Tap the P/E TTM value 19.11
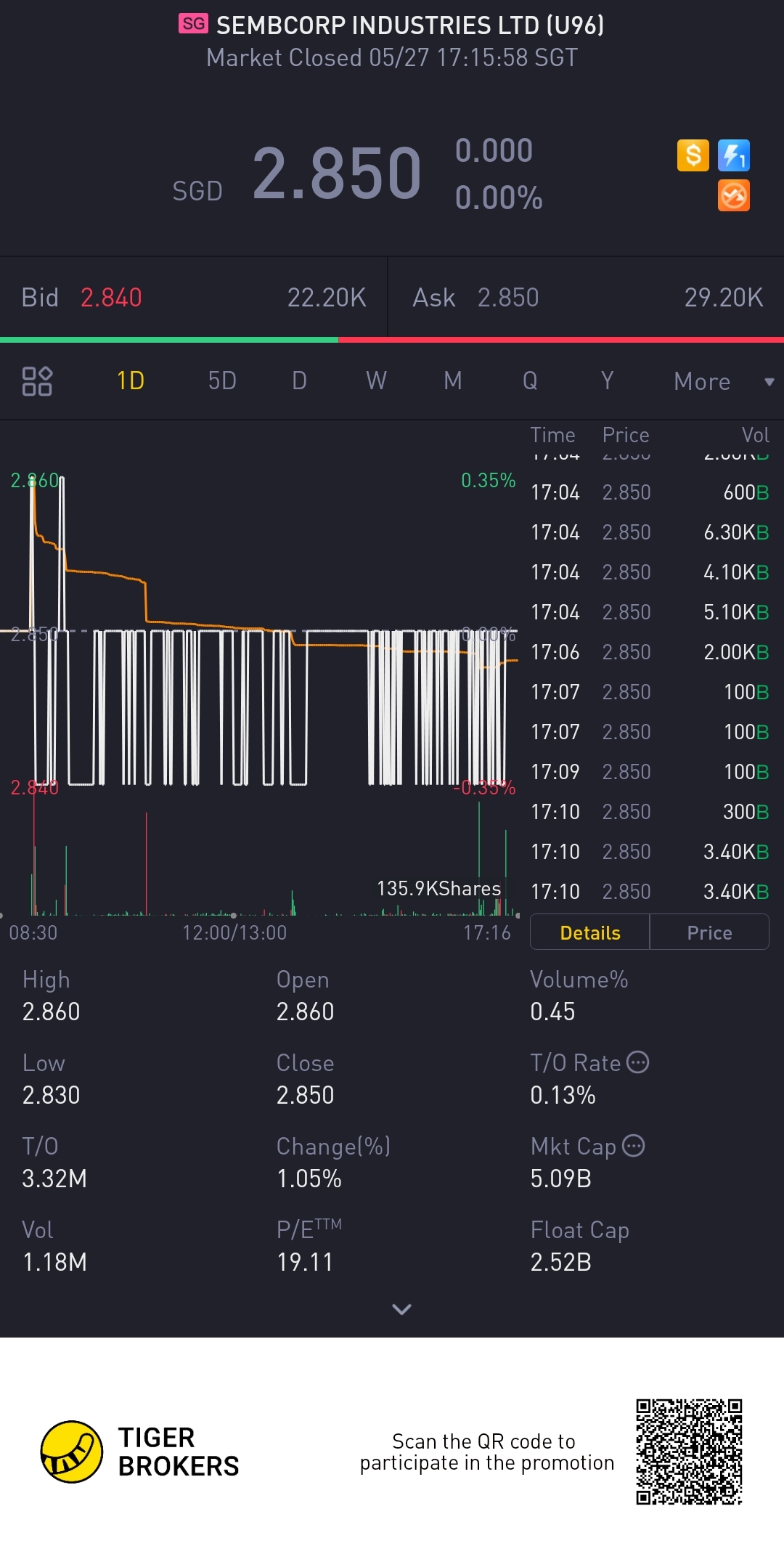The image size is (784, 1567). click(x=304, y=1262)
